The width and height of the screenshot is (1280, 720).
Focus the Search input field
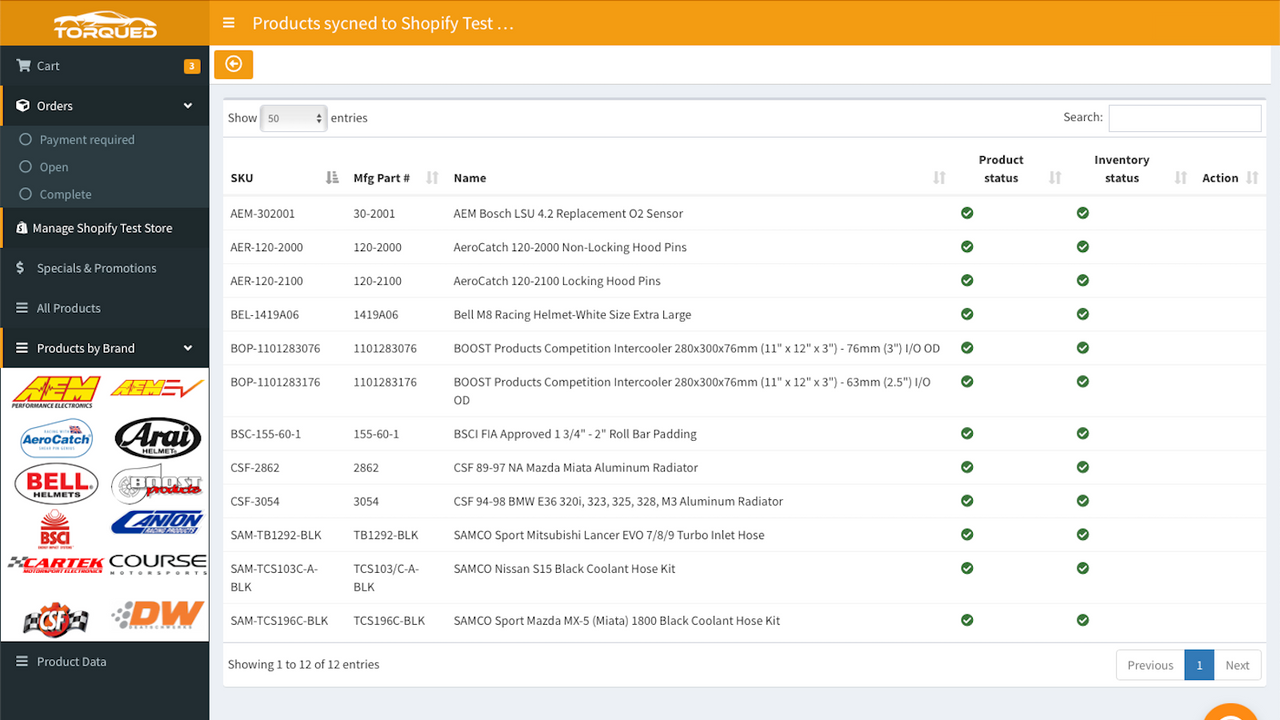click(x=1185, y=118)
